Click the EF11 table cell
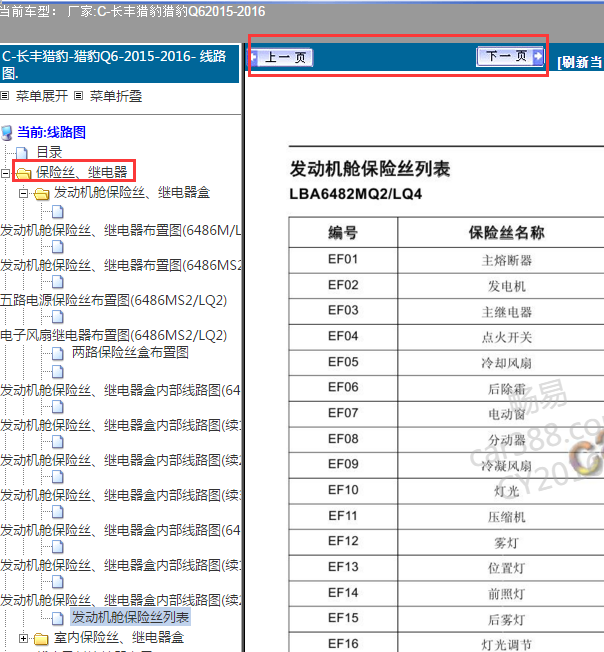This screenshot has height=652, width=604. (x=343, y=516)
